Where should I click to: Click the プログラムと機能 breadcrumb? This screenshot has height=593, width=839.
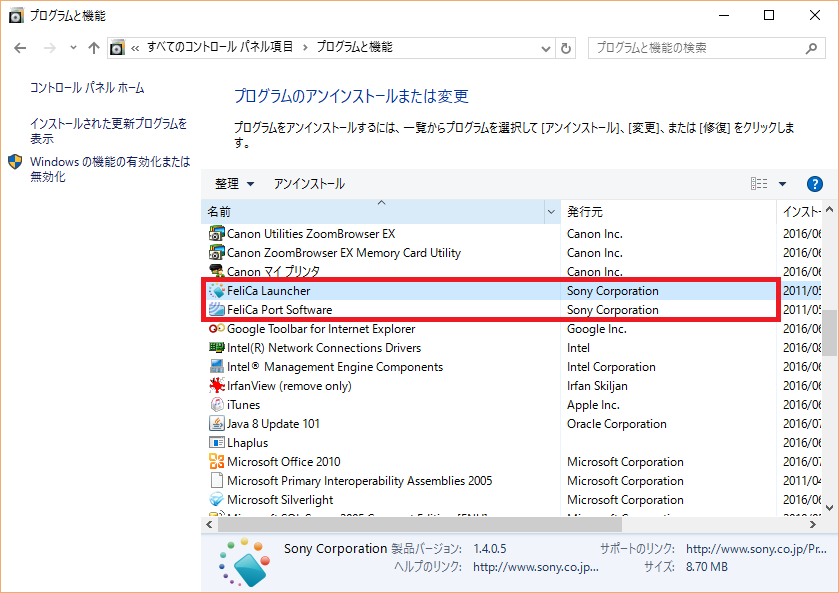354,47
